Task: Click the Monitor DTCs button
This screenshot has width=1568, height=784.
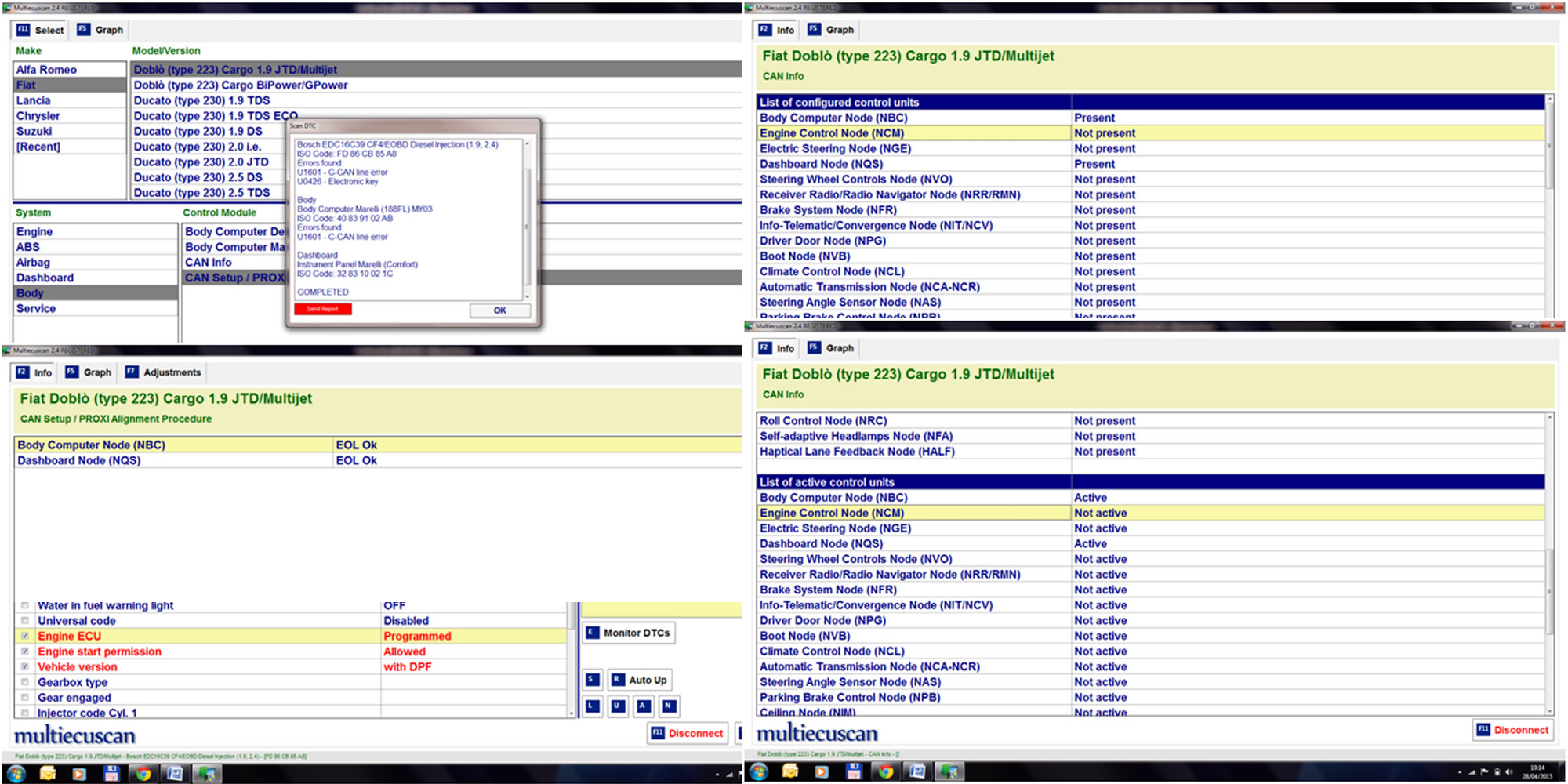Action: (x=629, y=633)
